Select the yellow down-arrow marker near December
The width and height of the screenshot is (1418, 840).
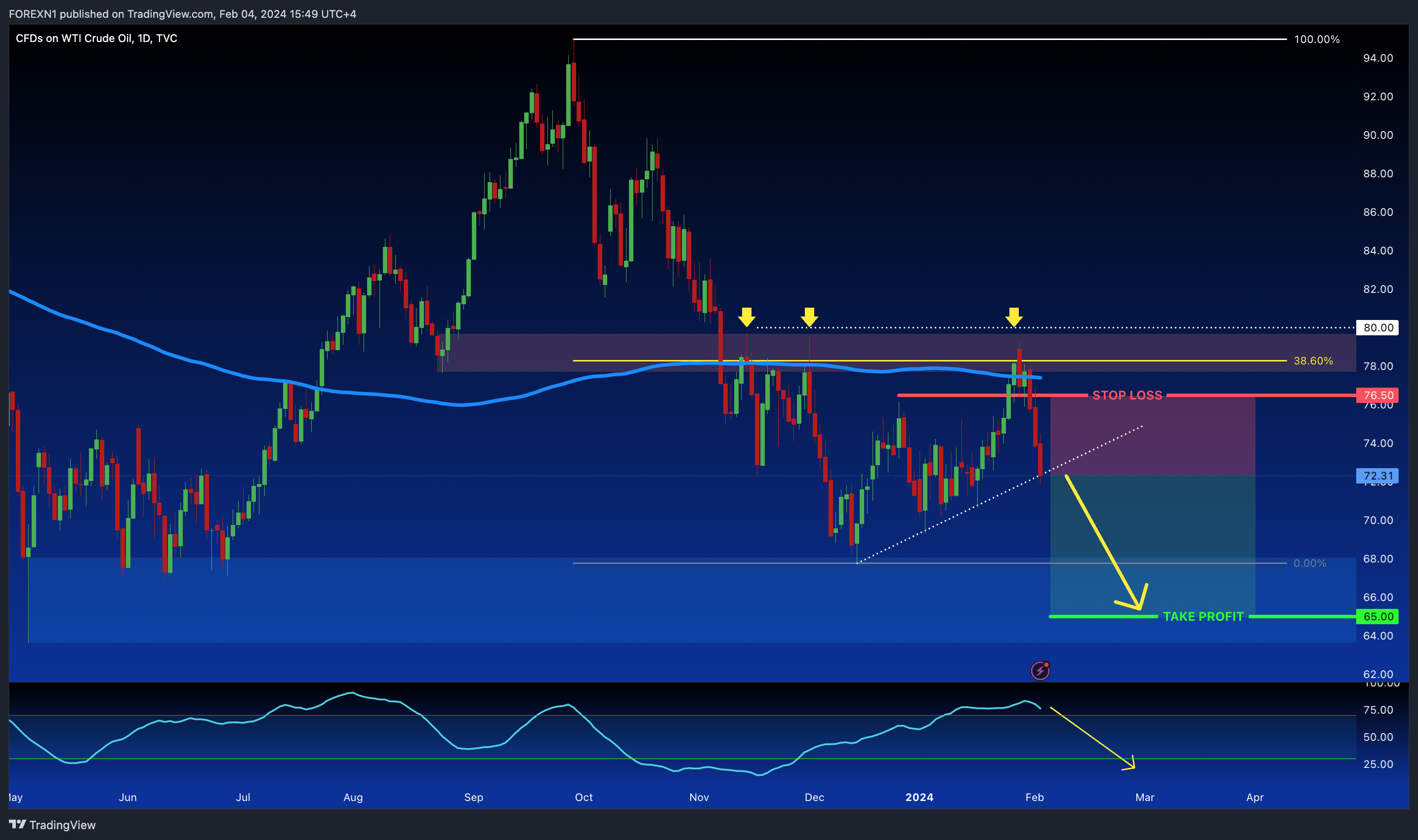click(x=809, y=317)
